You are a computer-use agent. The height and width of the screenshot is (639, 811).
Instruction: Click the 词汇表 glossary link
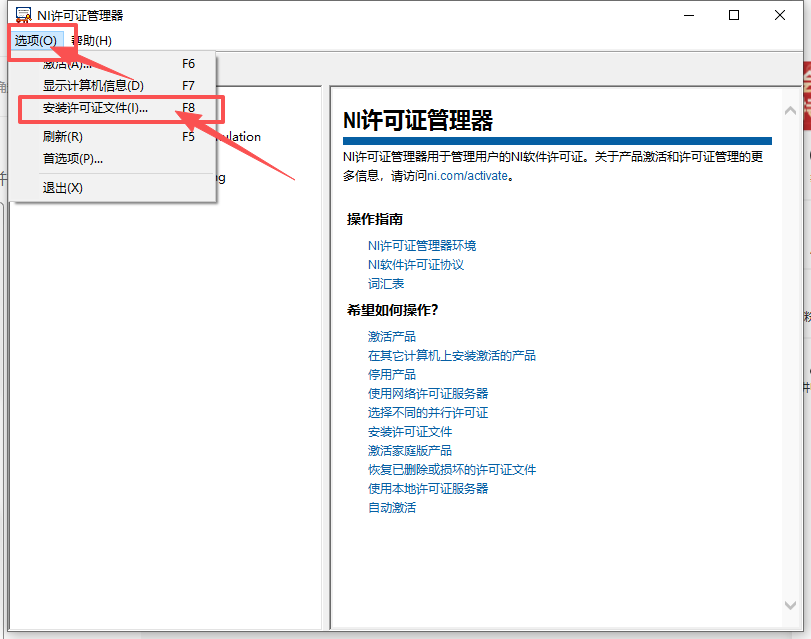[x=387, y=283]
